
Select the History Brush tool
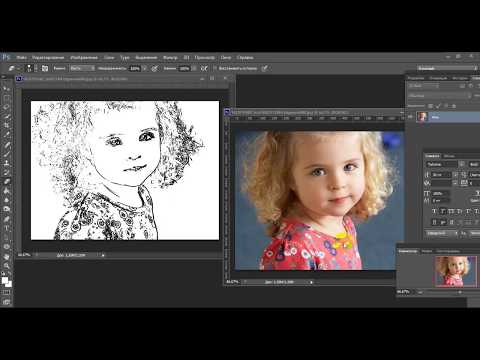click(6, 173)
